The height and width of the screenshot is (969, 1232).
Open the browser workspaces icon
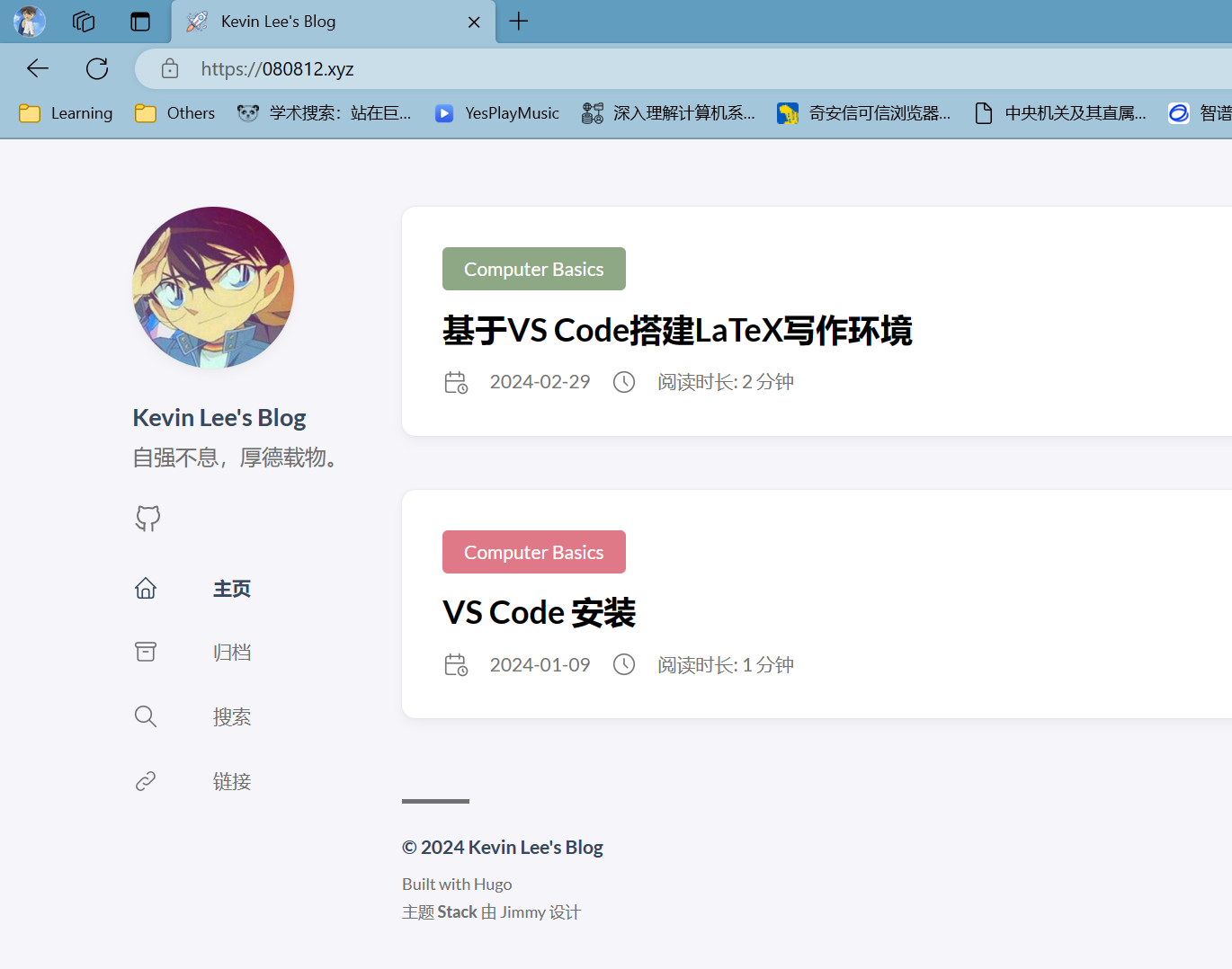pos(84,22)
